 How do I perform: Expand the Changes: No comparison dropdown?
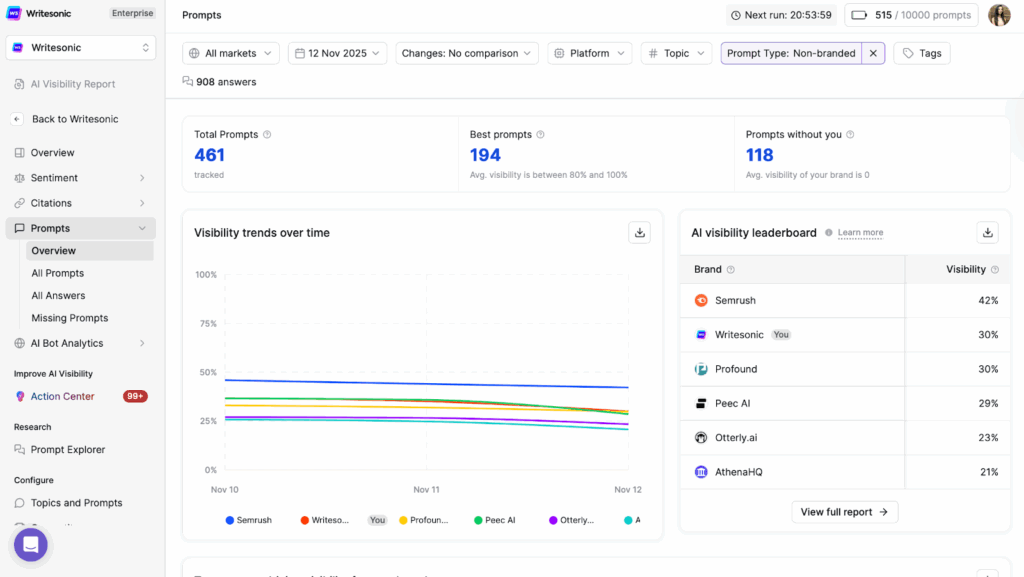pos(466,52)
